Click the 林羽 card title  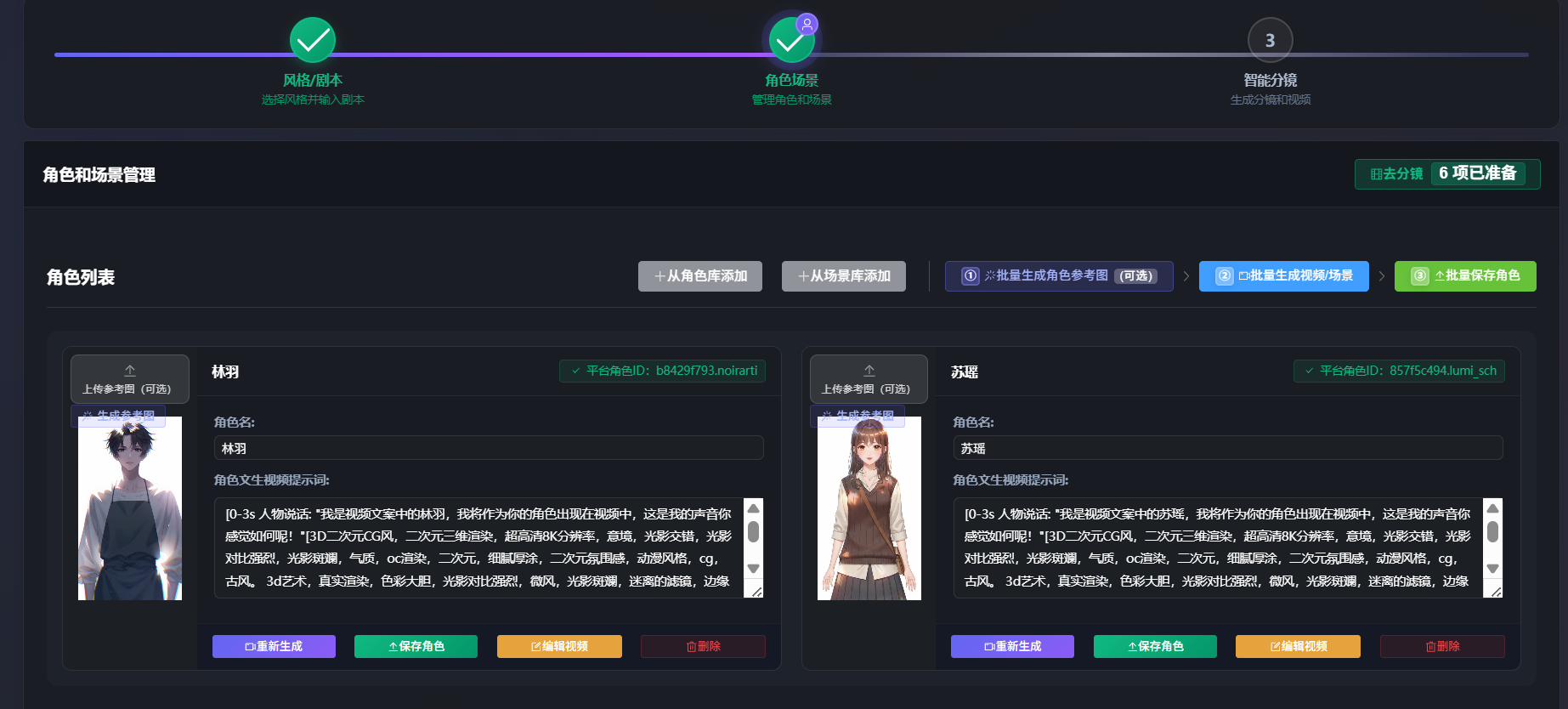click(225, 372)
